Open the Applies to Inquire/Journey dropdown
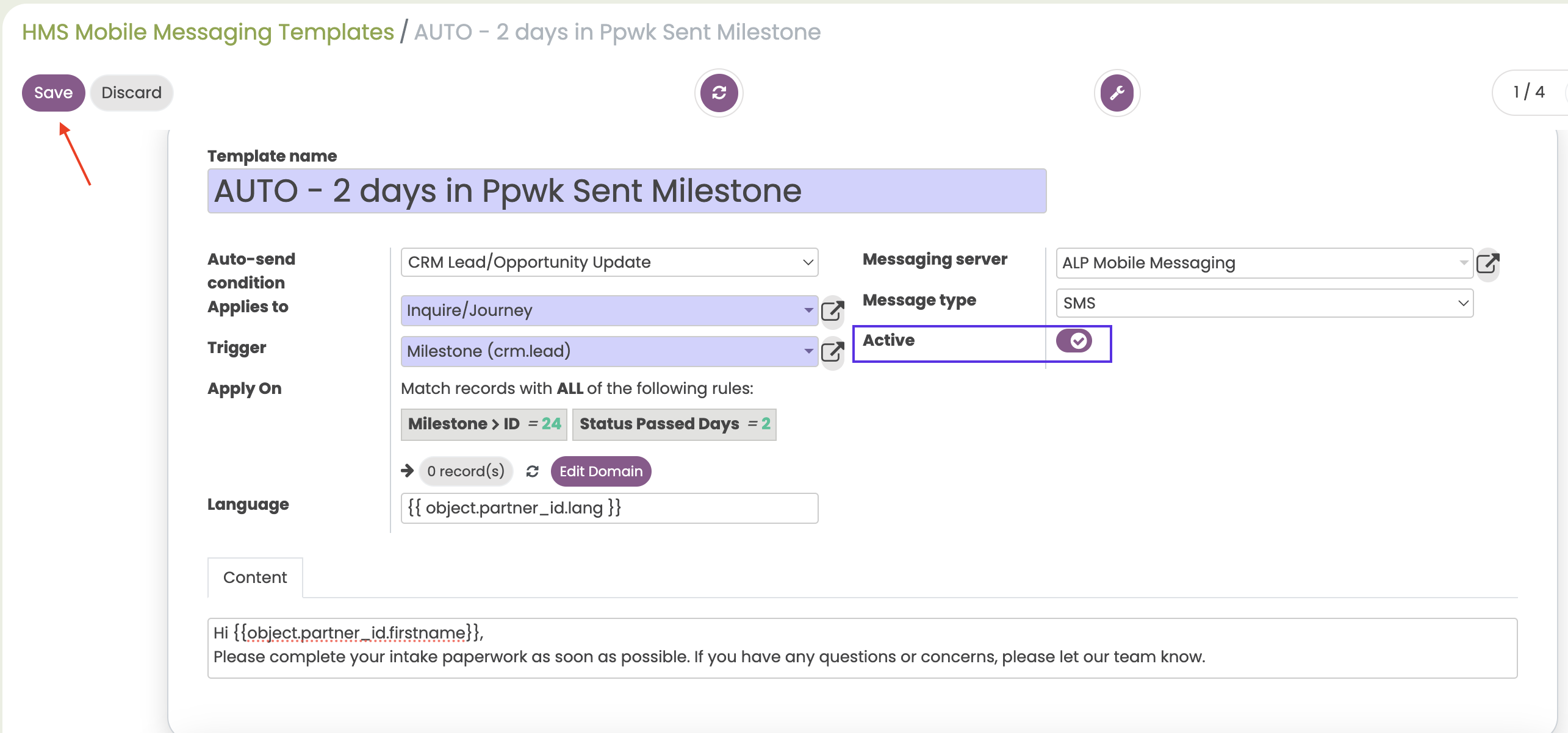 click(808, 310)
